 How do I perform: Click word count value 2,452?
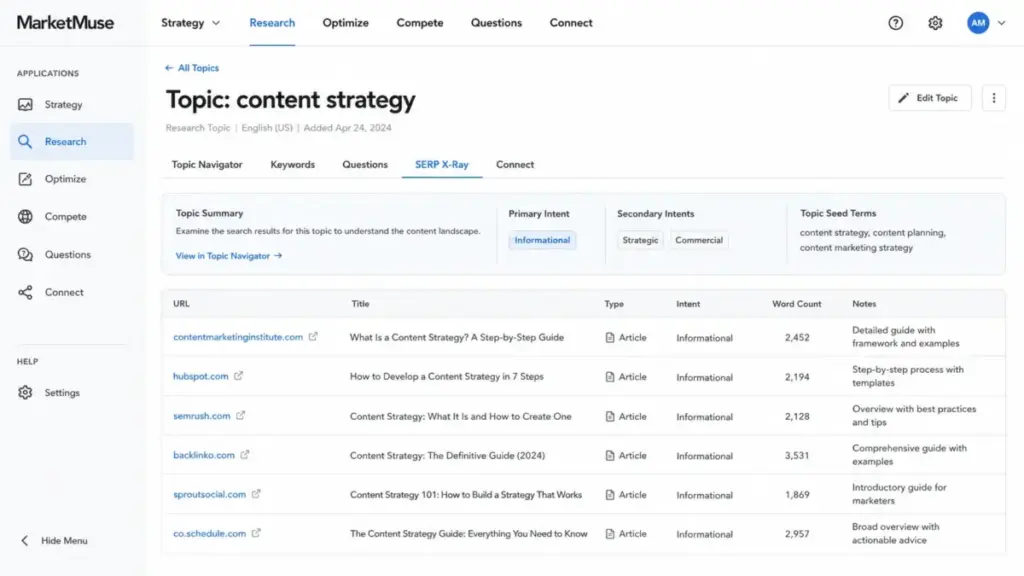click(797, 338)
